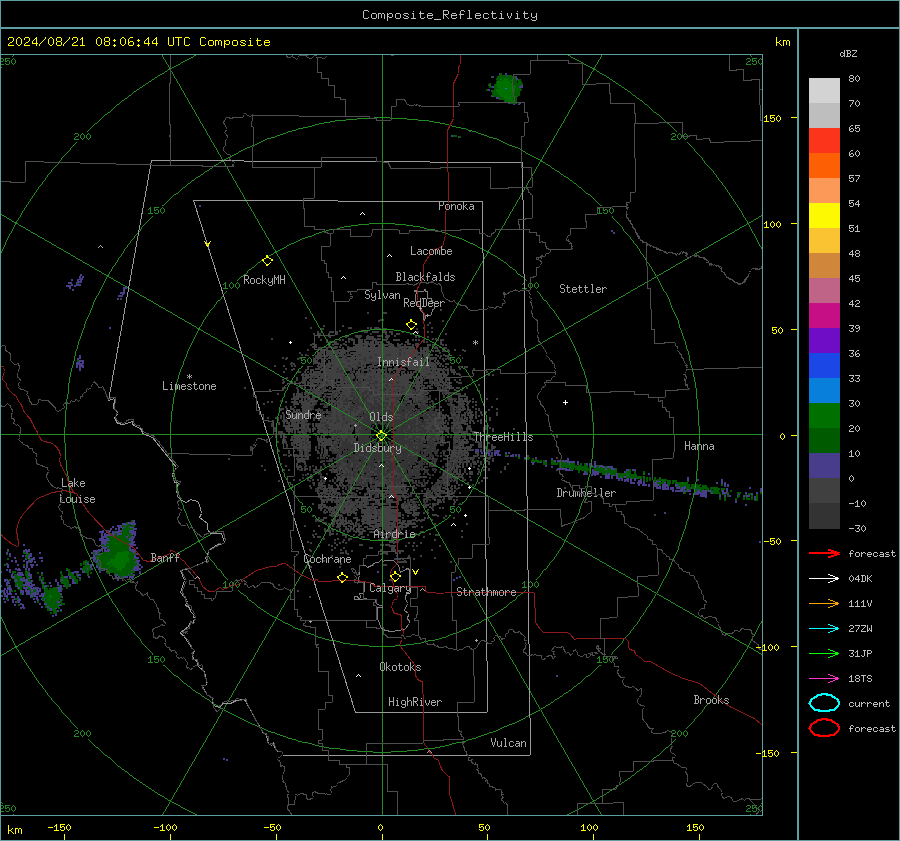Click the Didsbury label
This screenshot has width=900, height=841.
coord(377,448)
